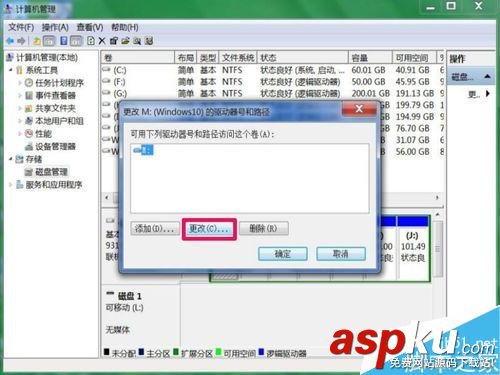Screen dimensions: 500x375
Task: Click the 本地用户和组 users icon
Action: (x=29, y=121)
